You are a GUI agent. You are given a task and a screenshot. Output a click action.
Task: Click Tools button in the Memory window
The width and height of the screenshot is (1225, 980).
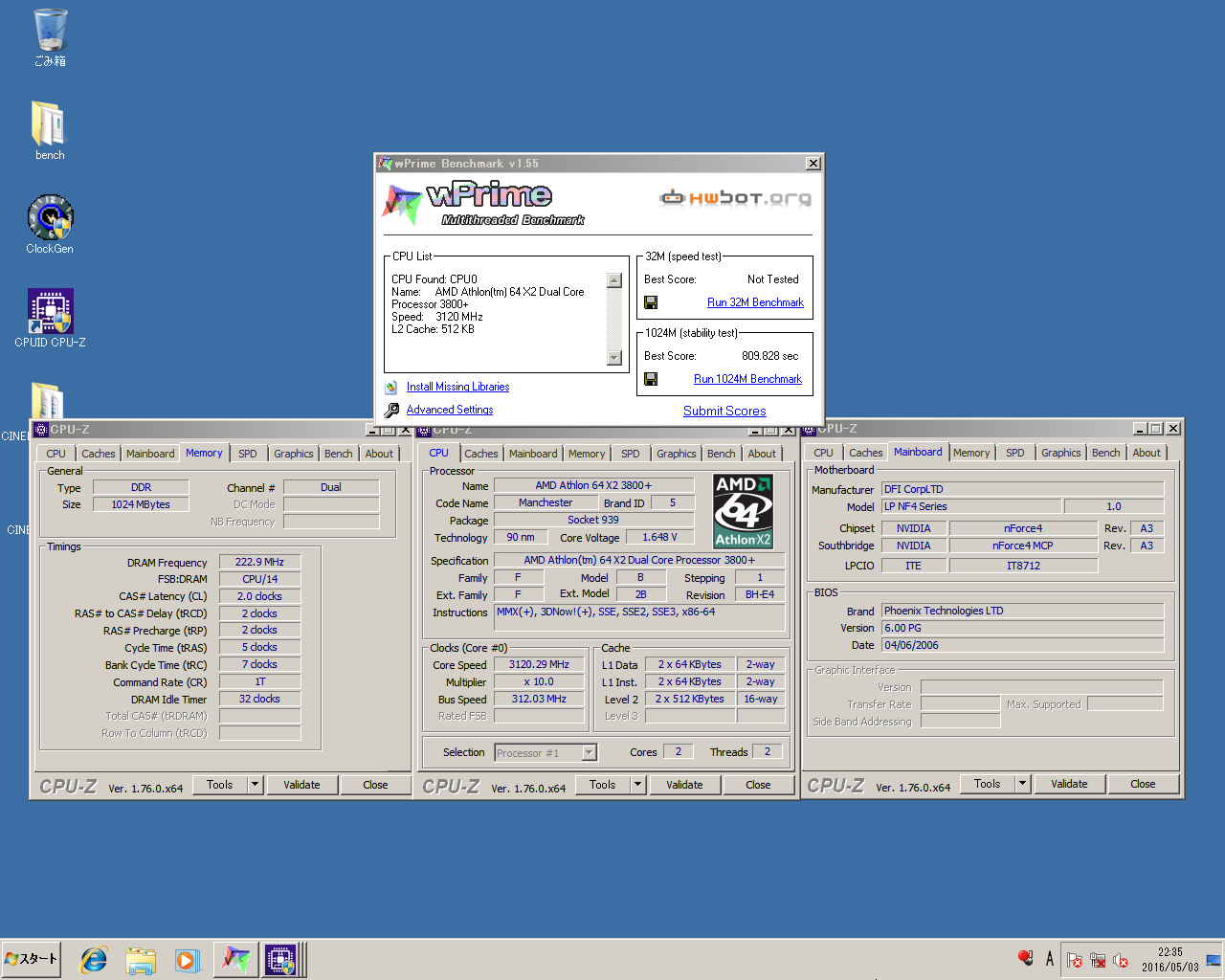tap(220, 785)
